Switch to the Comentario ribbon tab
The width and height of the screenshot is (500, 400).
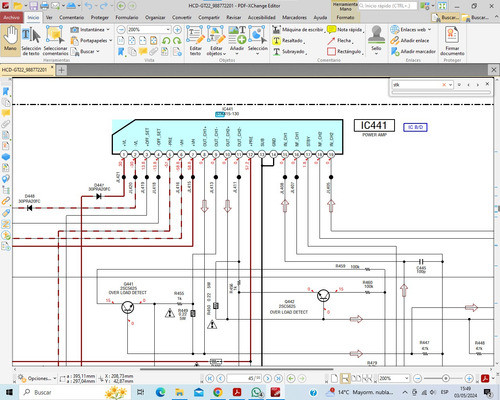click(72, 17)
